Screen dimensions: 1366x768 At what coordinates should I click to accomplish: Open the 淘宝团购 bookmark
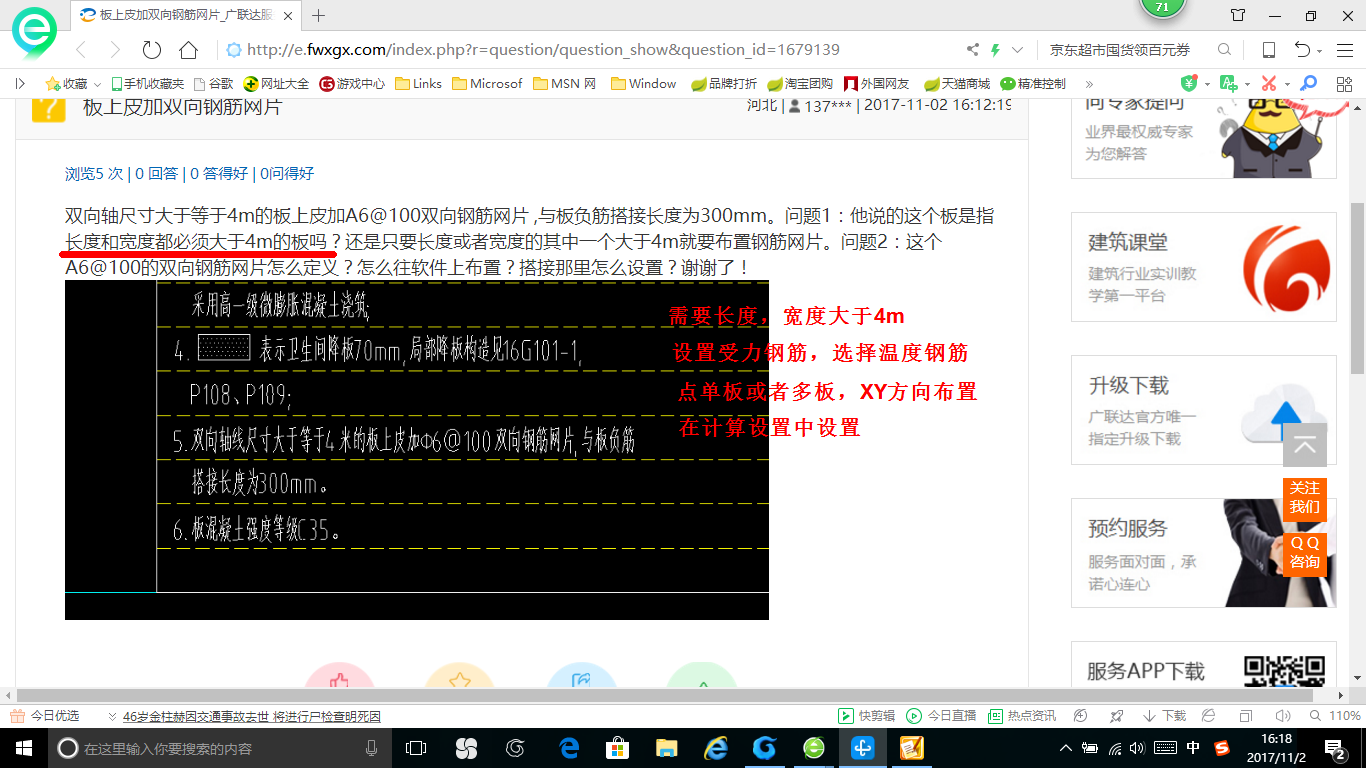[x=800, y=84]
